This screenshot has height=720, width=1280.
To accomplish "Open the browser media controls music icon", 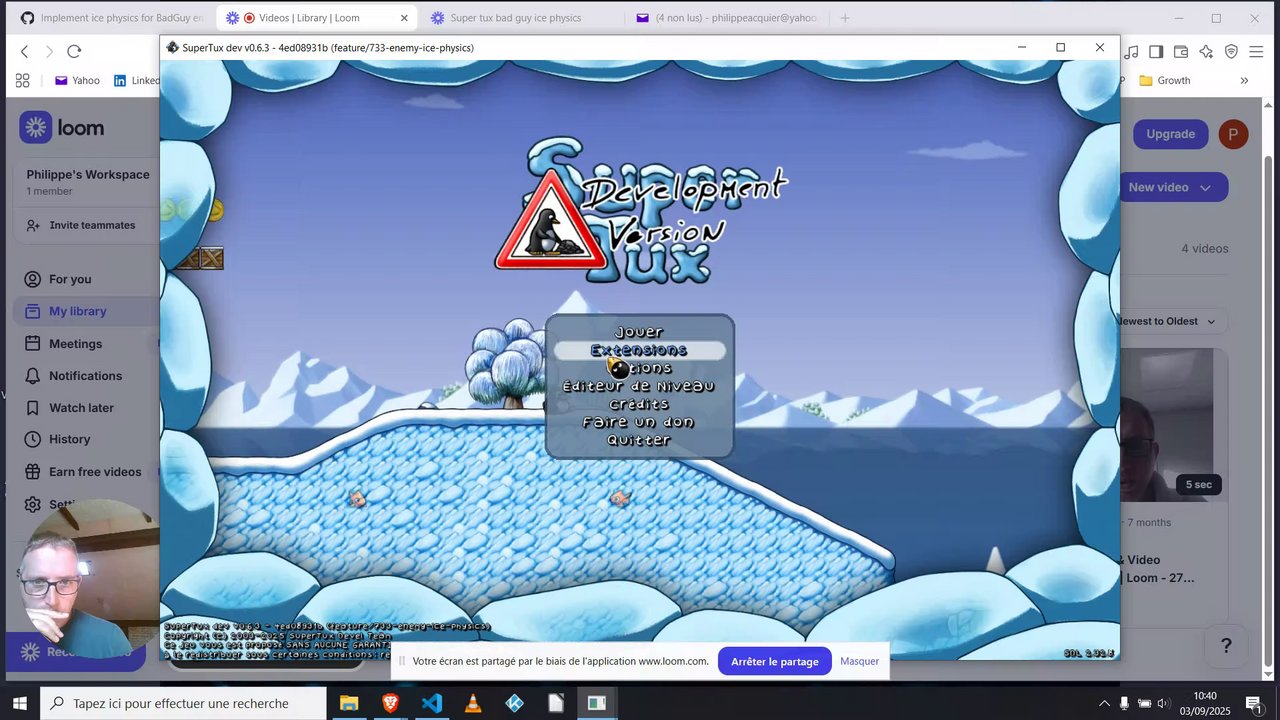I will (x=1131, y=51).
